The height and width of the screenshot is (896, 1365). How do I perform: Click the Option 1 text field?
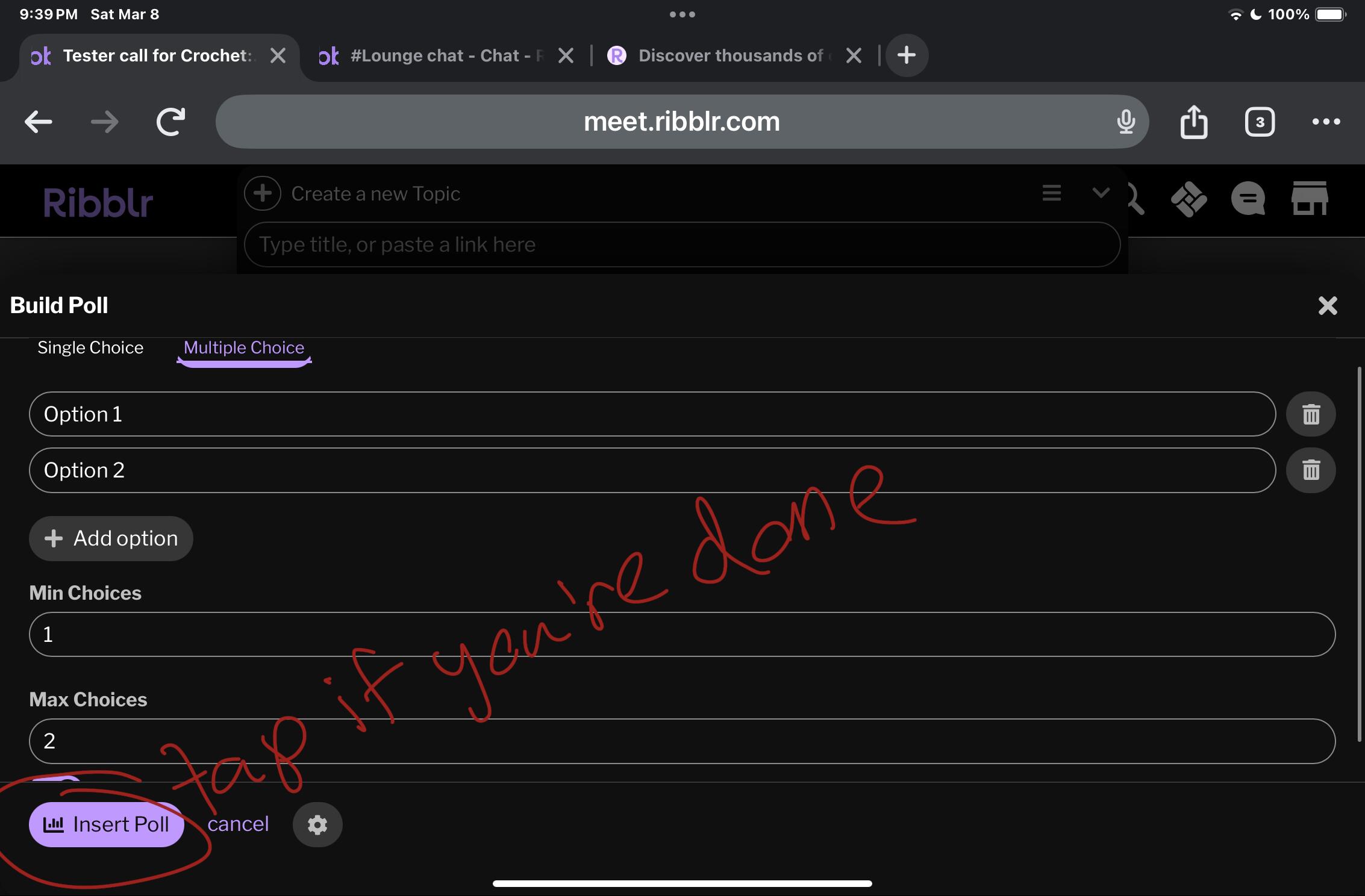652,414
